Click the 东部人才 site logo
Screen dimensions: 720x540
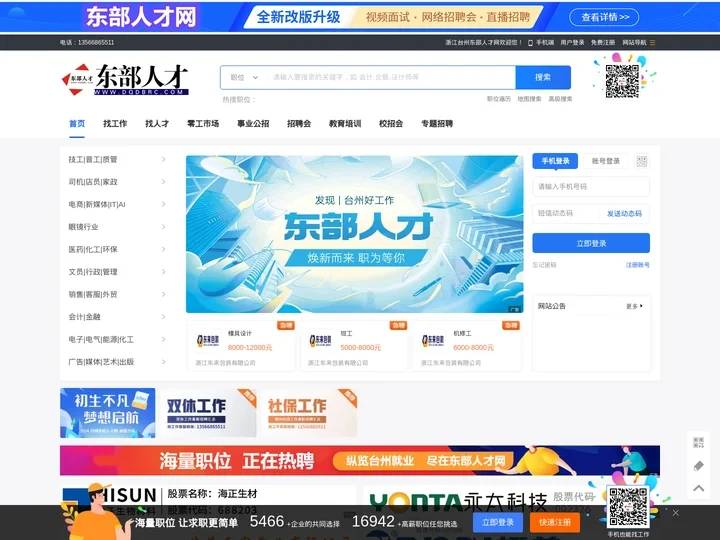pyautogui.click(x=125, y=79)
